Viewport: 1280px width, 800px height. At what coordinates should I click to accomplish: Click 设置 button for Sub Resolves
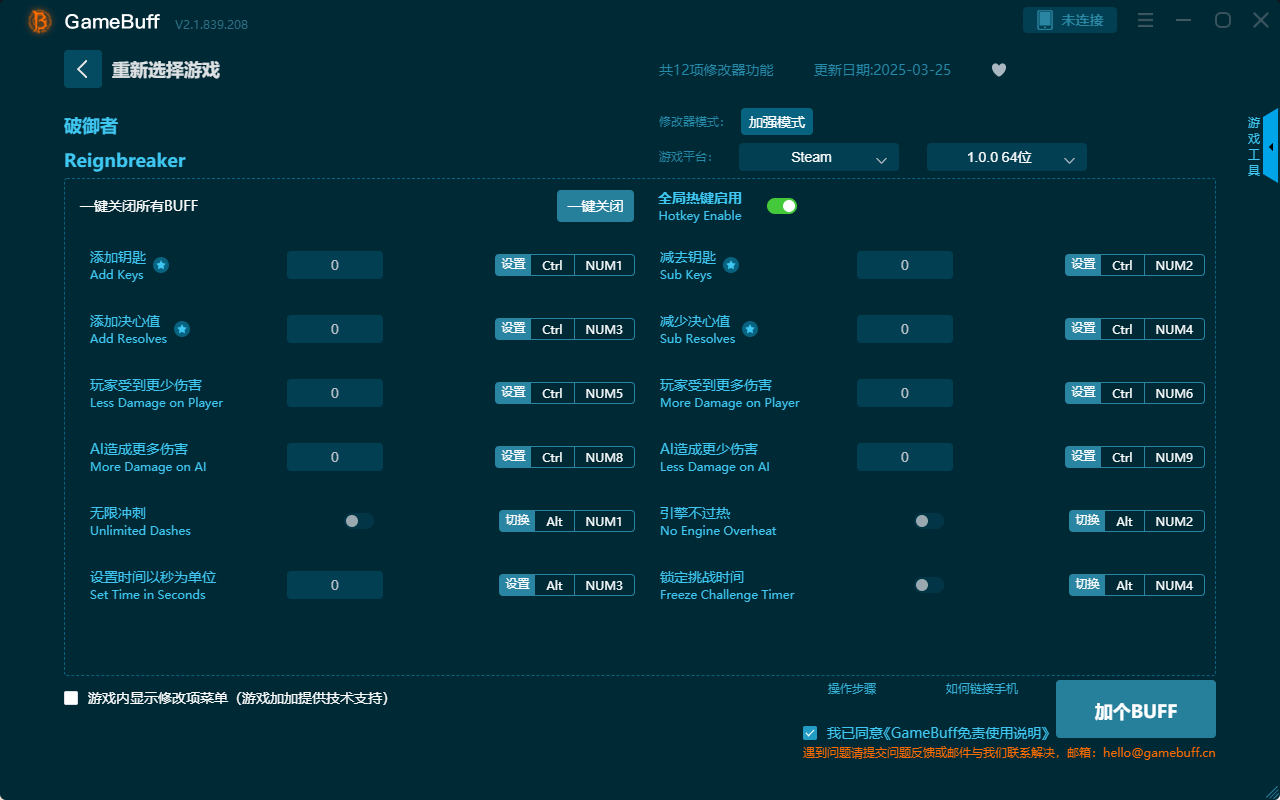[x=1083, y=329]
